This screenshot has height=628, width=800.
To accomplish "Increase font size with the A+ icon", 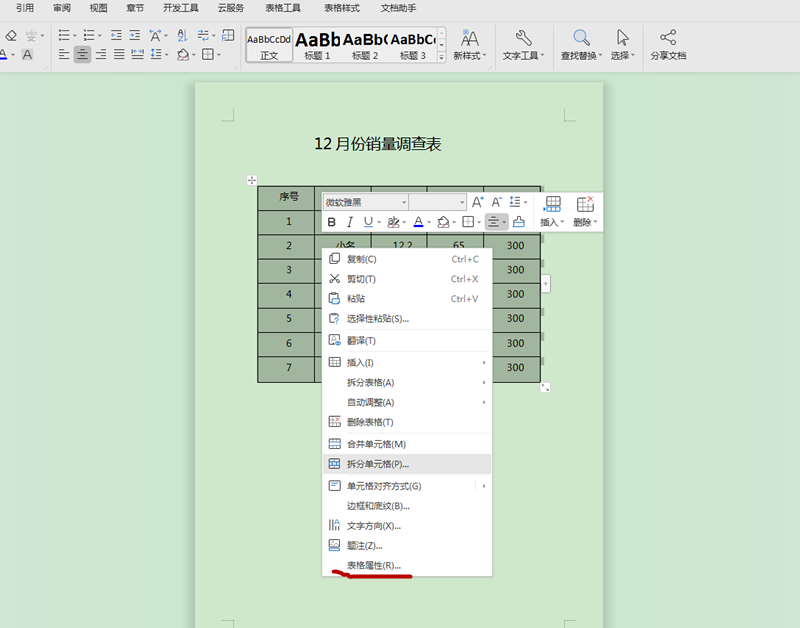I will (x=478, y=202).
